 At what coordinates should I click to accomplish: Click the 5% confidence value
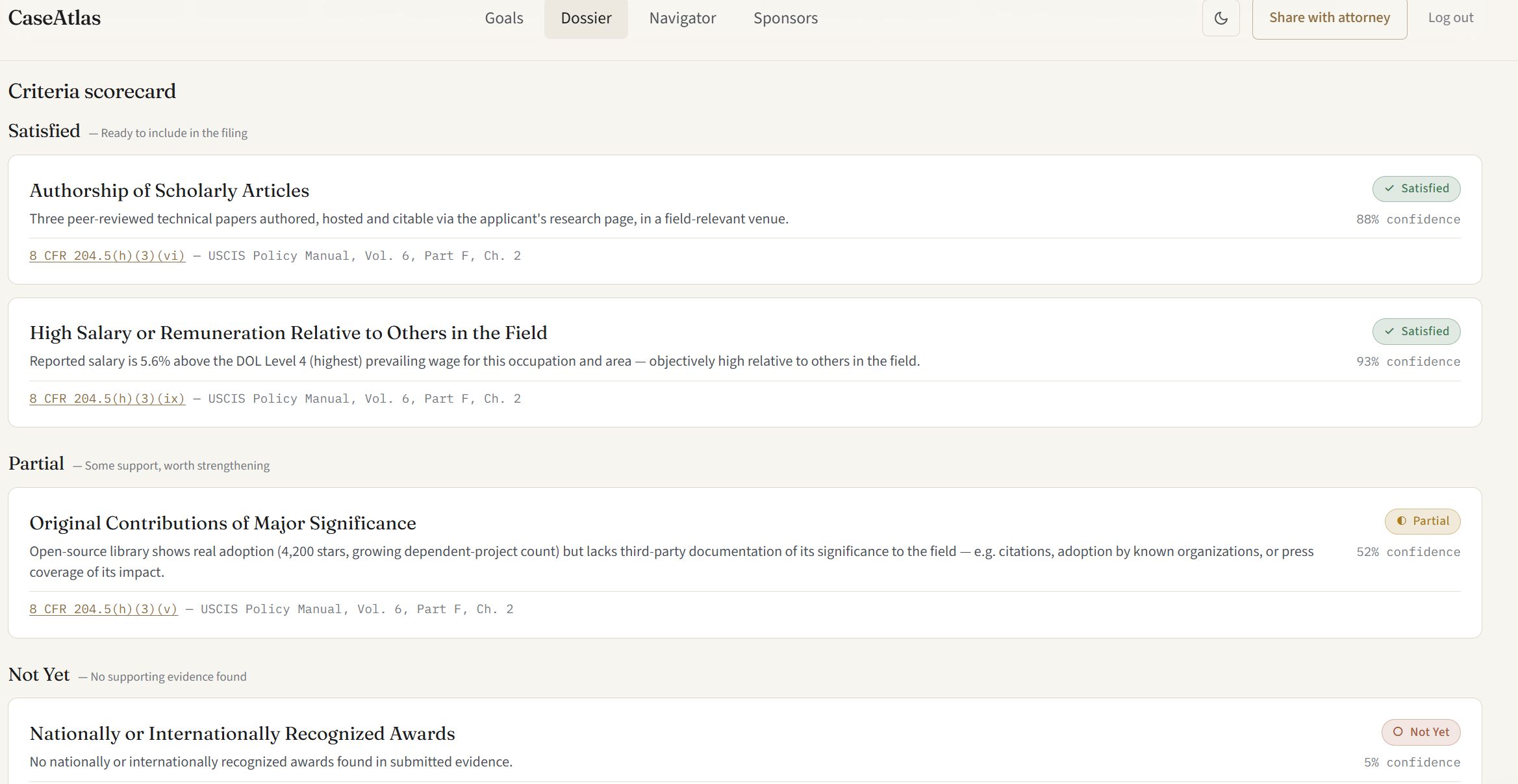pos(1412,763)
